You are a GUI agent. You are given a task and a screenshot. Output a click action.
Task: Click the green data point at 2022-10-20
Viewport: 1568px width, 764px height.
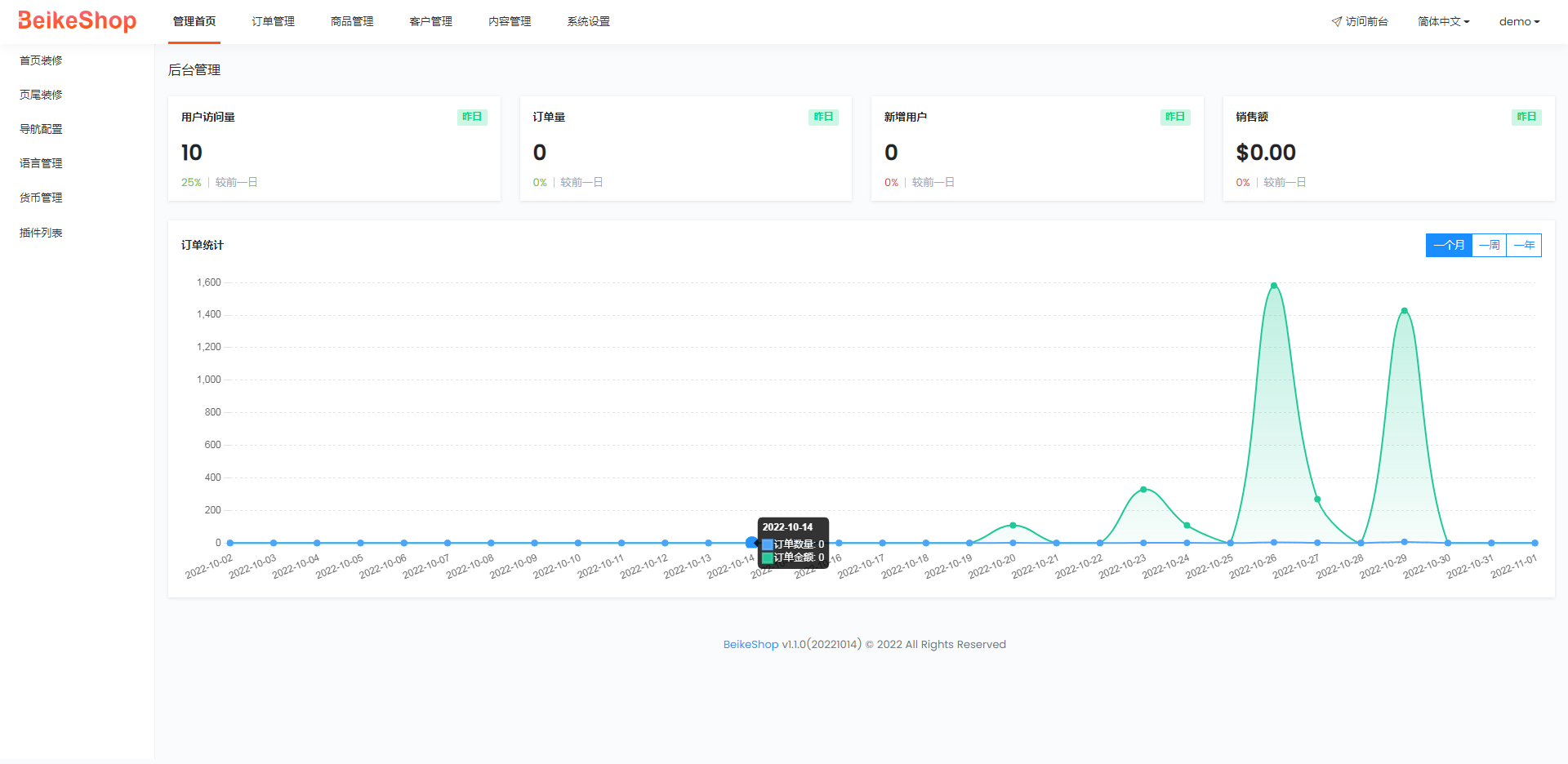pos(1013,526)
